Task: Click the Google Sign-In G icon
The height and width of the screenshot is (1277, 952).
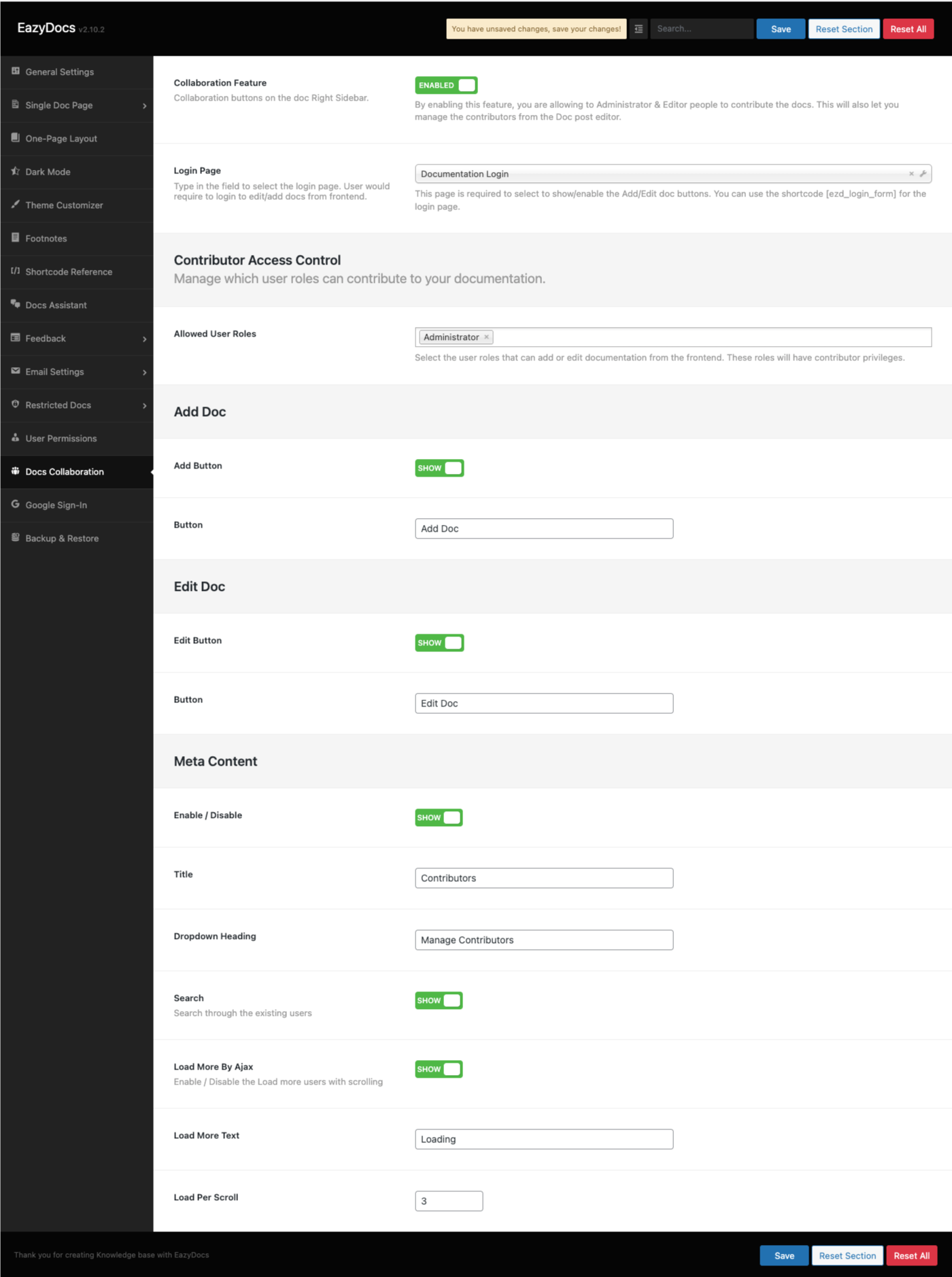Action: pos(15,505)
